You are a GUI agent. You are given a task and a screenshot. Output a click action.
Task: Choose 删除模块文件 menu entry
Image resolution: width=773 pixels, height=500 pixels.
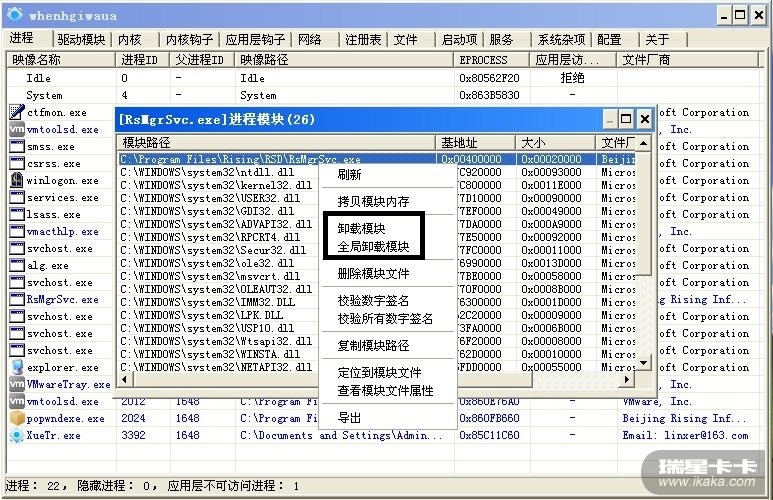[x=373, y=274]
